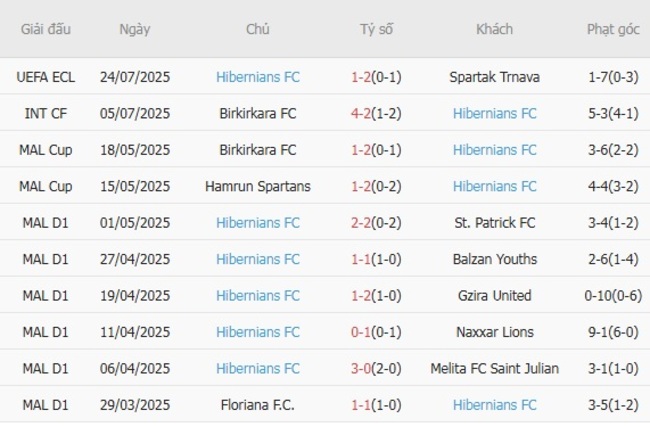Open the 3-0 score versus Melita
Screen dimensions: 650x427
coord(362,369)
